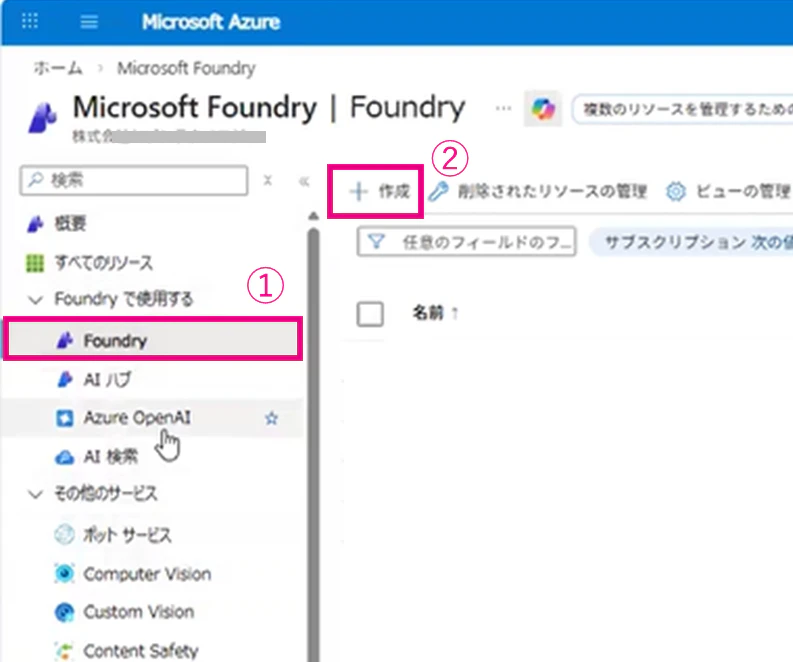The image size is (793, 662).
Task: Click the 概要 Foundry icon
Action: pyautogui.click(x=35, y=224)
